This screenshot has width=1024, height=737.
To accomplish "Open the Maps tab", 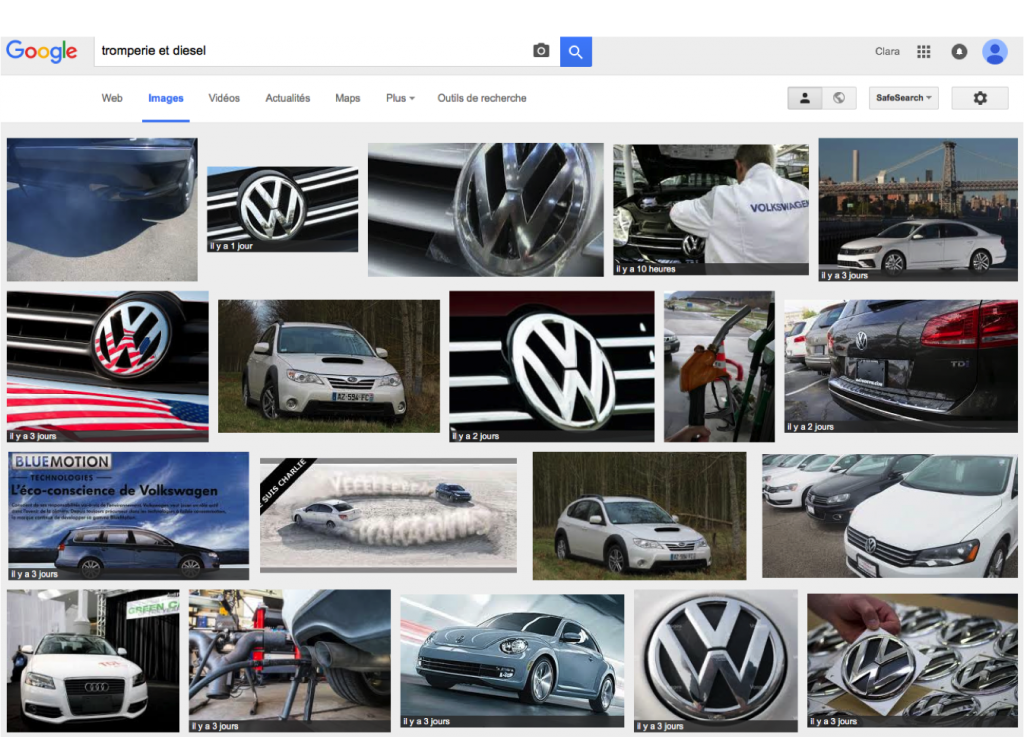I will click(x=347, y=98).
